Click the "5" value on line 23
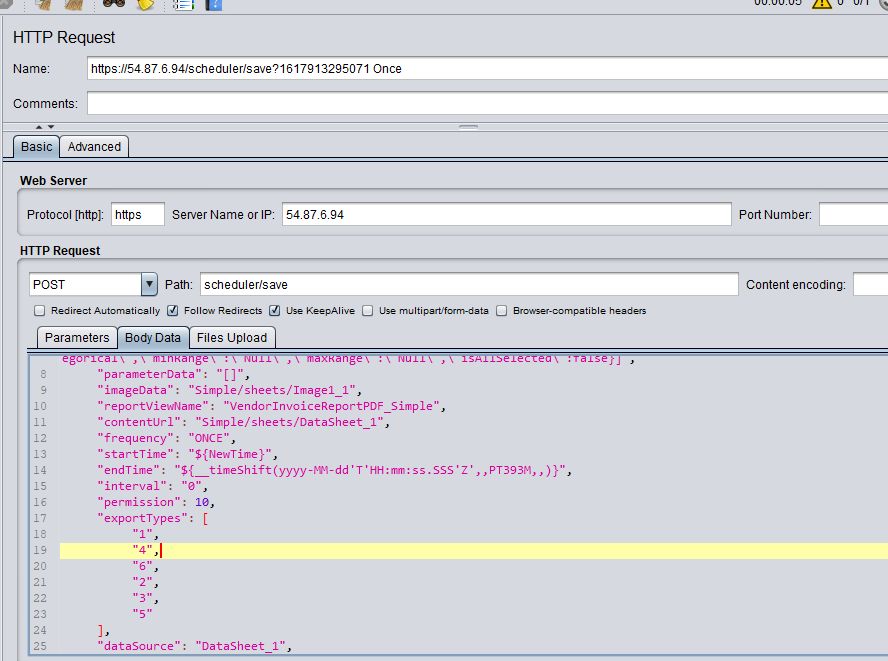Screen dimensions: 888x661 click(x=142, y=614)
